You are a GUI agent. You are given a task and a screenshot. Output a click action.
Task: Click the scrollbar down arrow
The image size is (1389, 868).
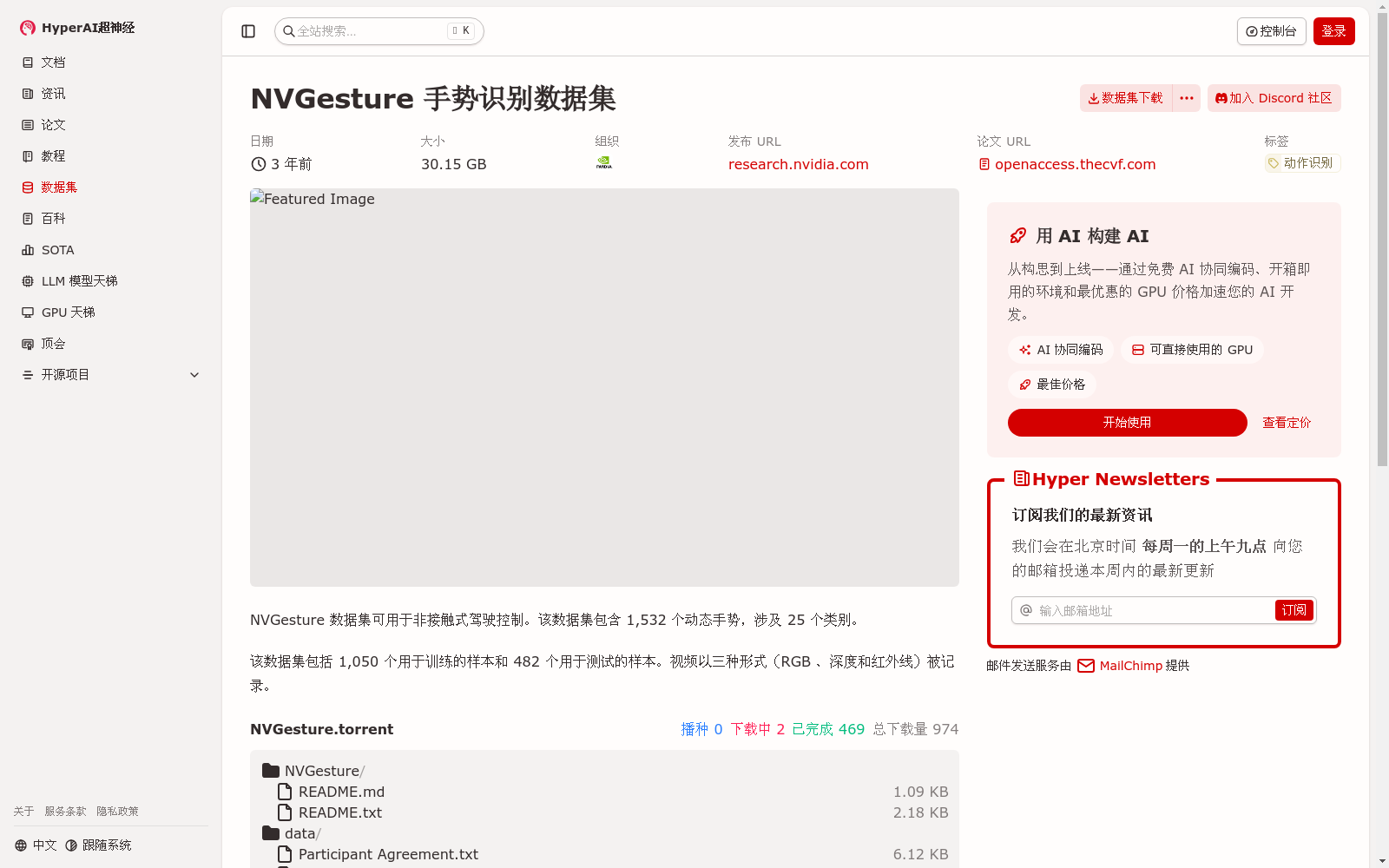coord(1382,862)
